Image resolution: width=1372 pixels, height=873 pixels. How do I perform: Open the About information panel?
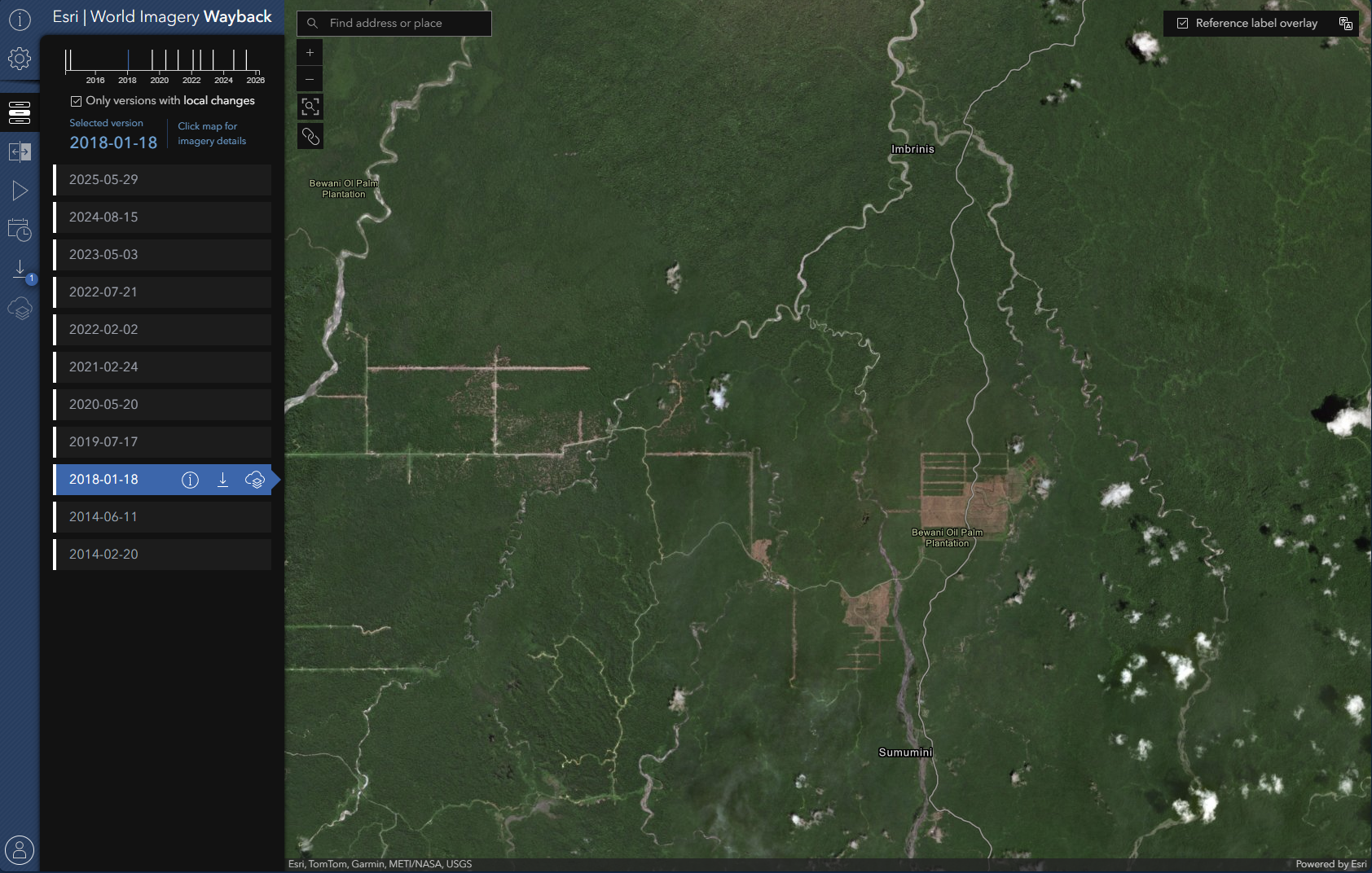pos(20,20)
